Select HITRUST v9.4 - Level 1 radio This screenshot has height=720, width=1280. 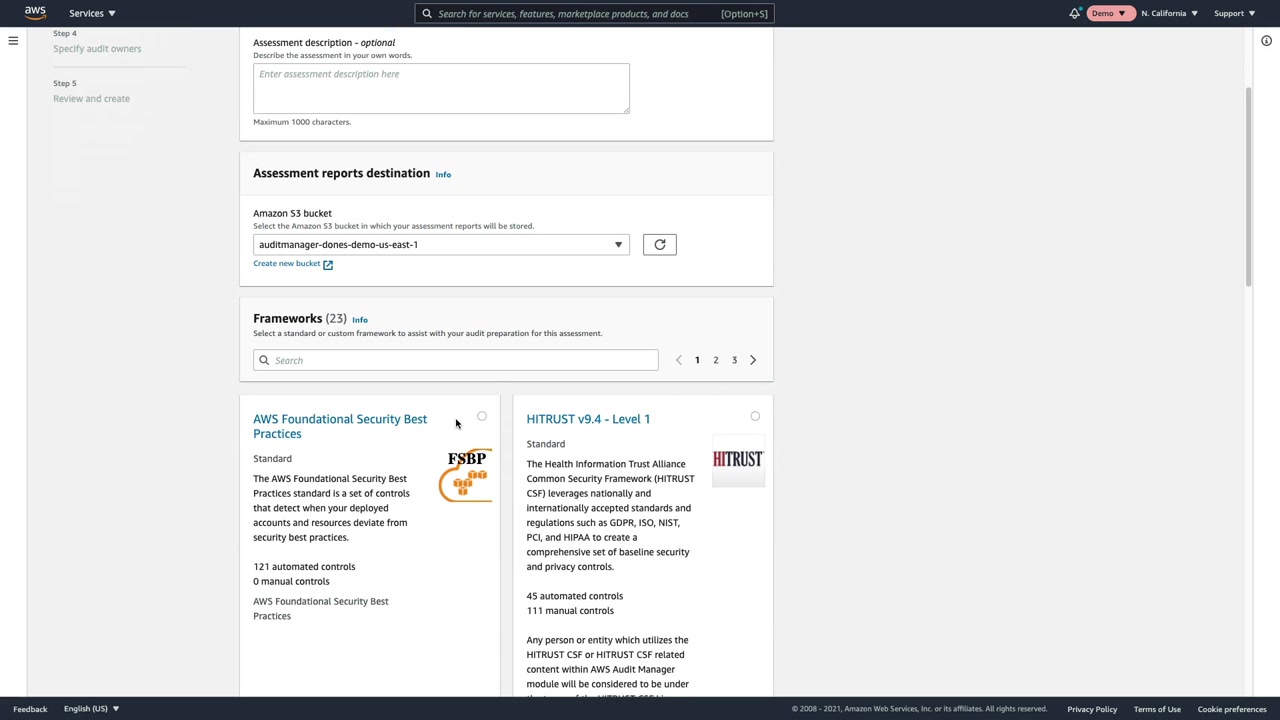click(x=755, y=416)
